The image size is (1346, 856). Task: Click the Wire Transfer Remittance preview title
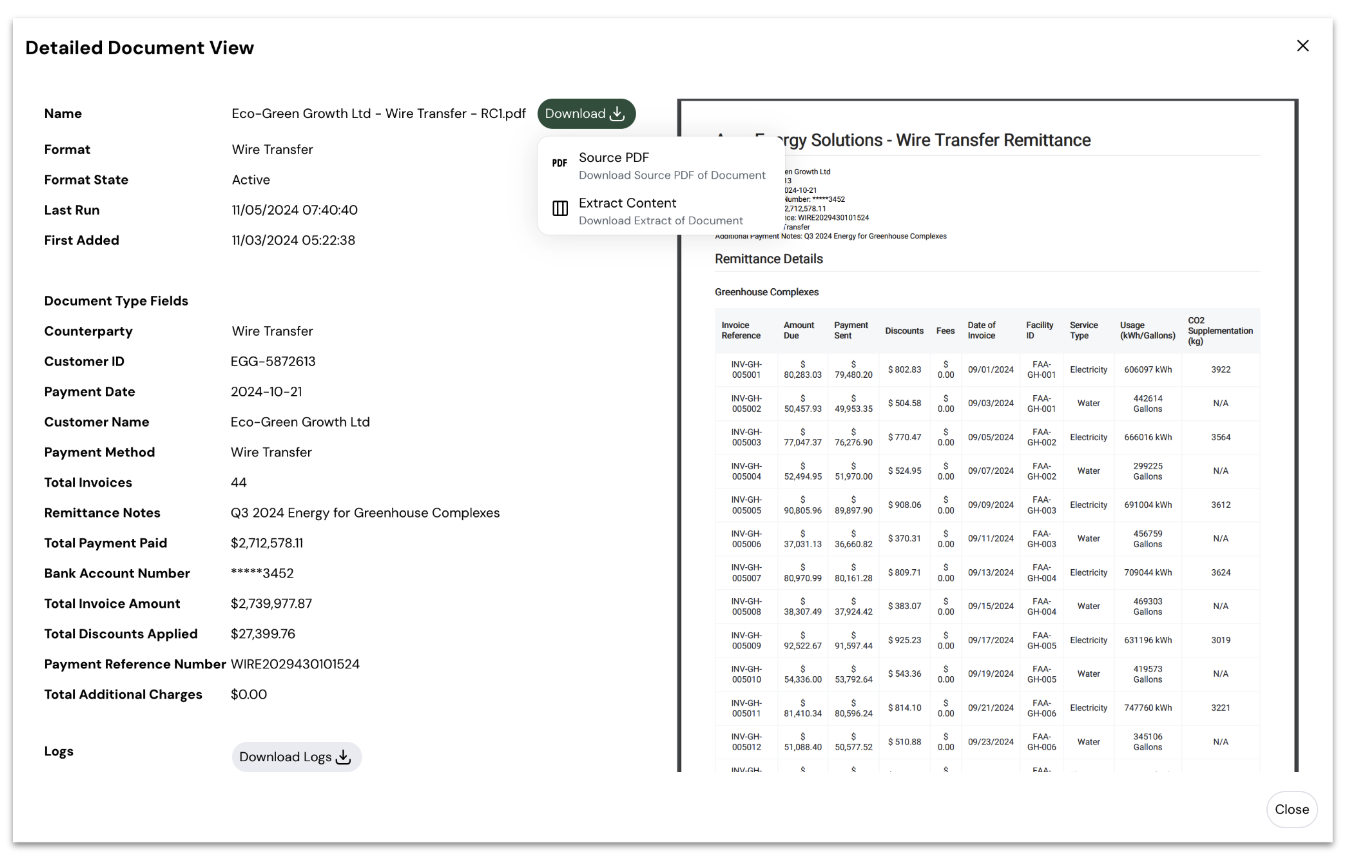click(903, 141)
